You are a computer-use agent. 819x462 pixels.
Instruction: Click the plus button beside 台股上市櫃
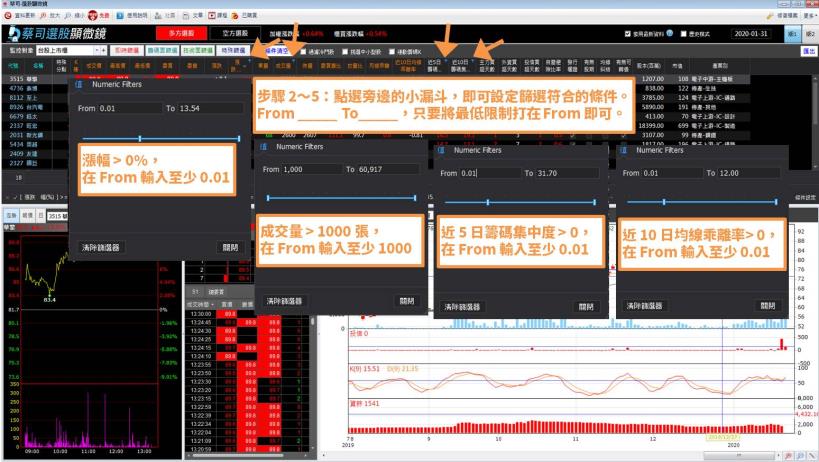click(x=104, y=50)
